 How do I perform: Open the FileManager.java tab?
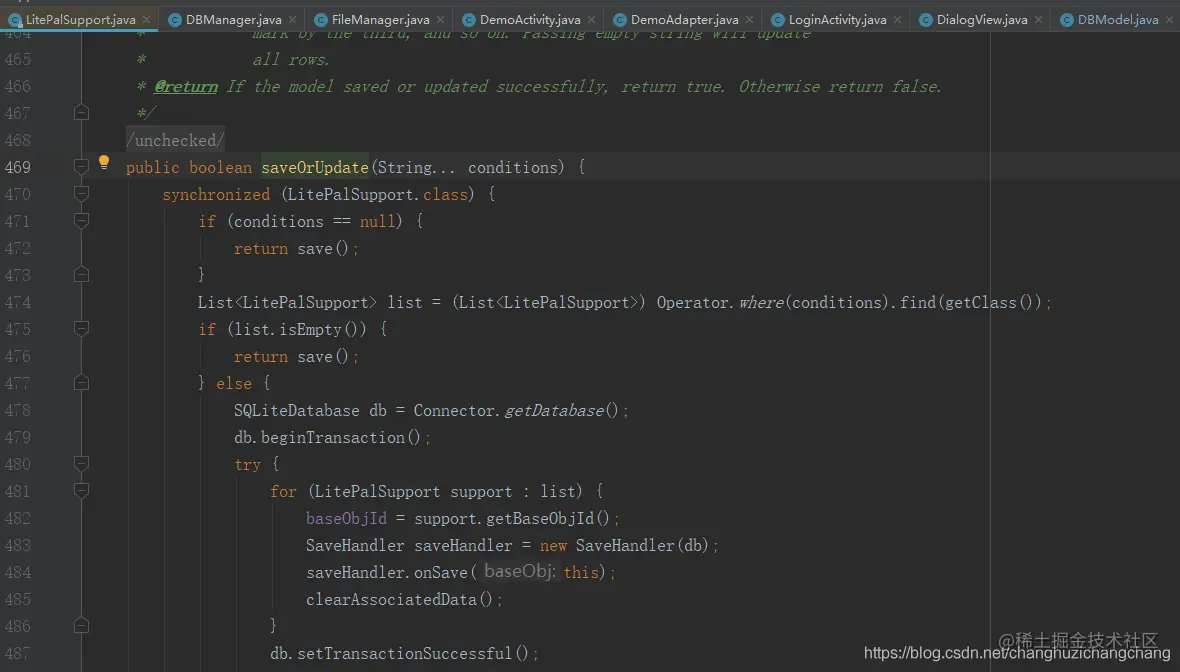pos(381,20)
